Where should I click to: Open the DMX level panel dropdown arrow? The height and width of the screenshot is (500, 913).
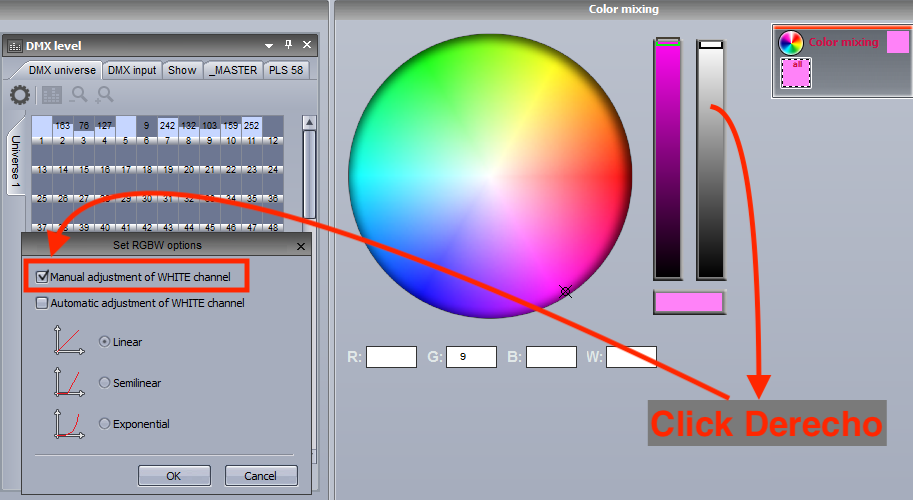tap(269, 45)
